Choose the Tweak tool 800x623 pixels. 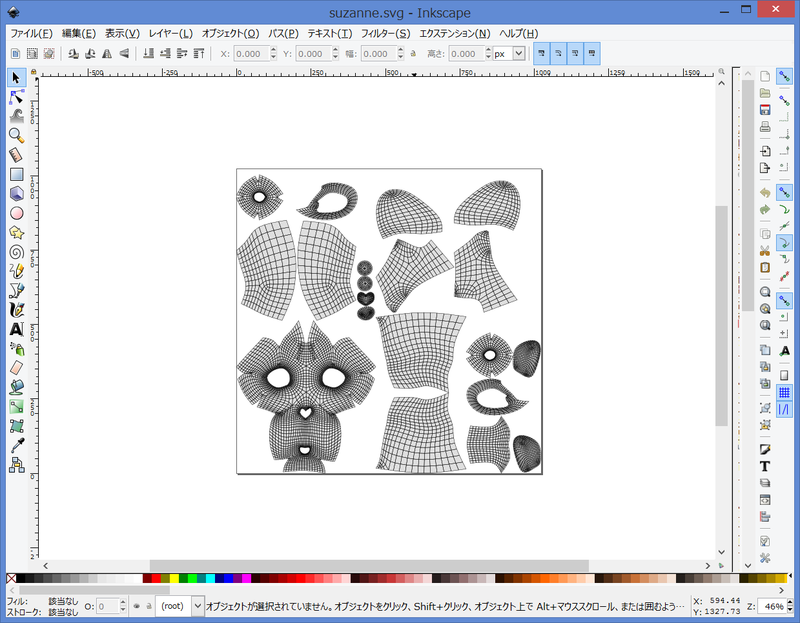(x=16, y=116)
